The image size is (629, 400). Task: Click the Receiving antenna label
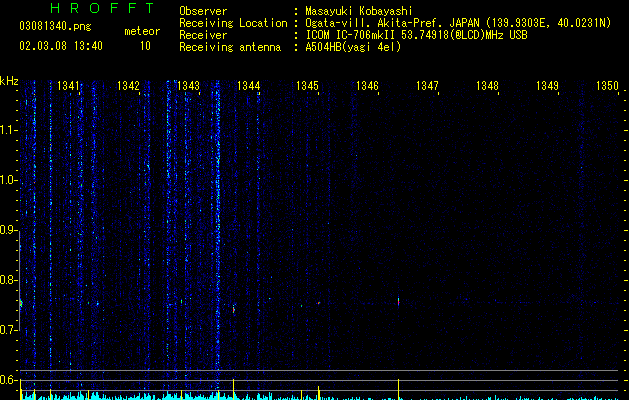pos(230,47)
